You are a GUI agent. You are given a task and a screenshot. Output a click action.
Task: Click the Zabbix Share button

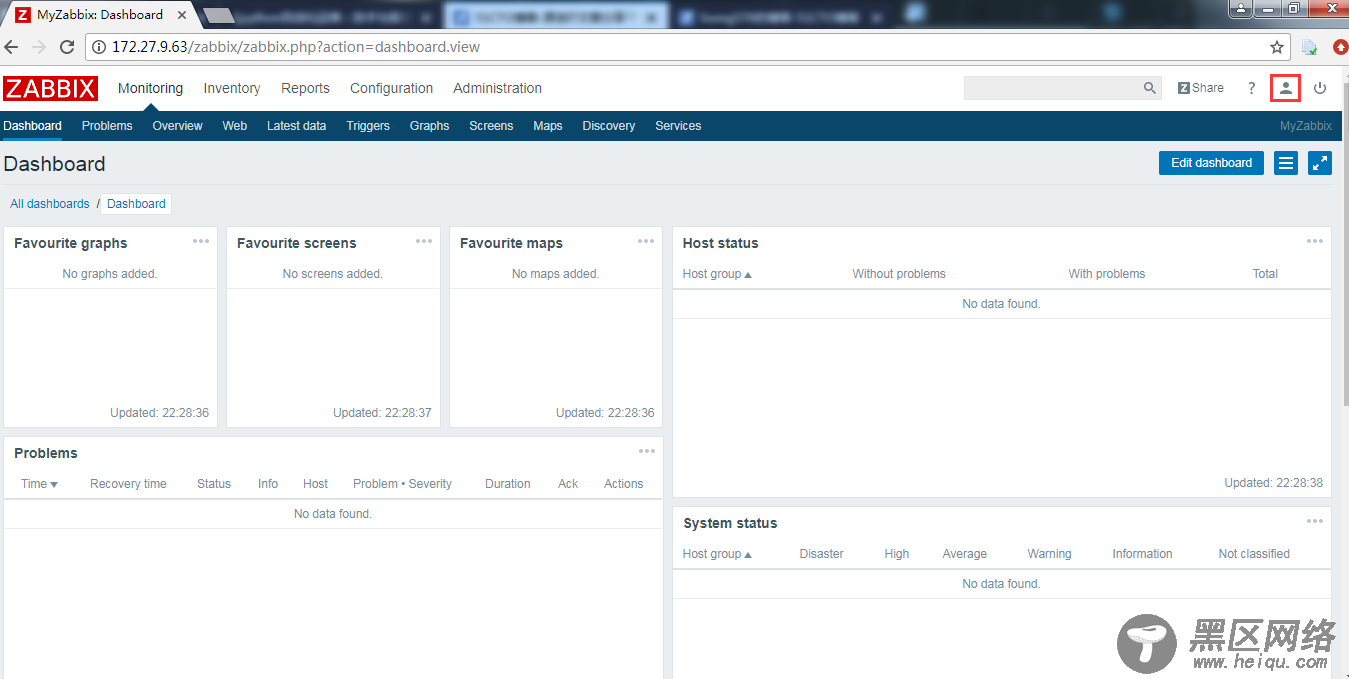click(x=1201, y=88)
